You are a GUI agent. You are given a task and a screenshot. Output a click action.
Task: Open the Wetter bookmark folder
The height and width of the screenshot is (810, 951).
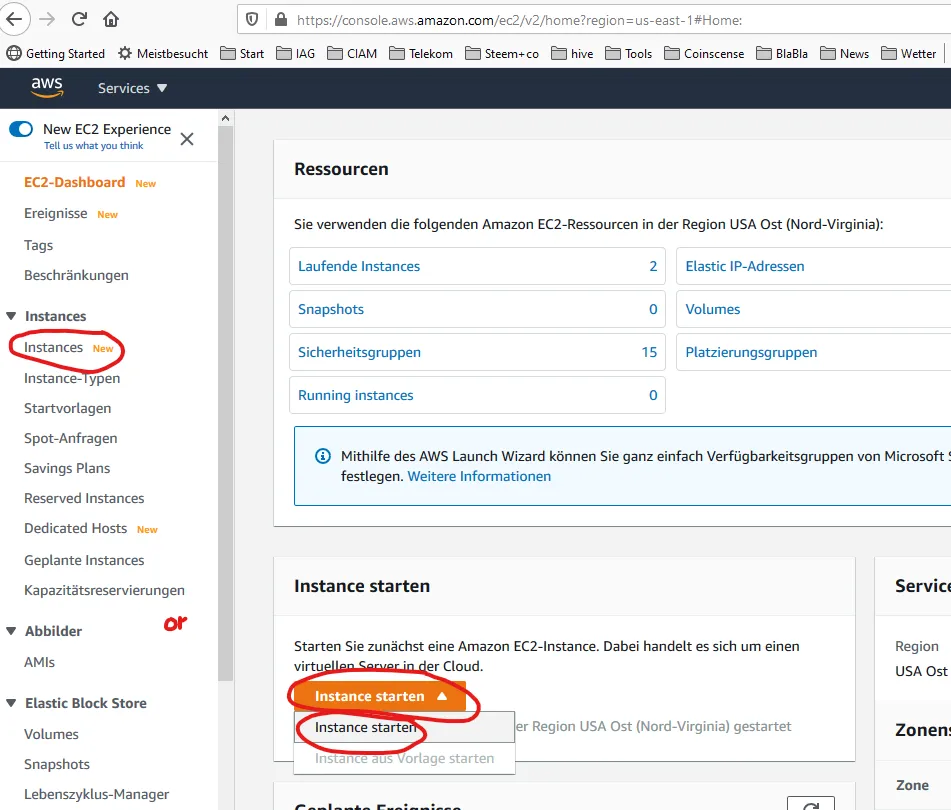(909, 53)
